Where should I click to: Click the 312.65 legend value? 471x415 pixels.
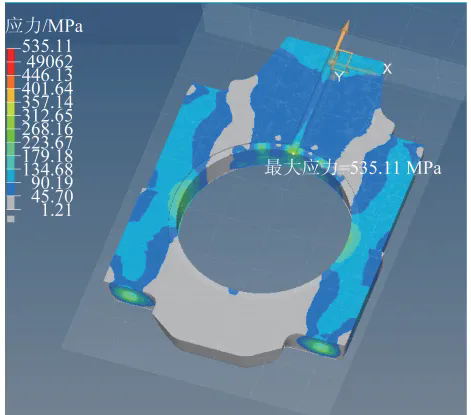[x=47, y=116]
